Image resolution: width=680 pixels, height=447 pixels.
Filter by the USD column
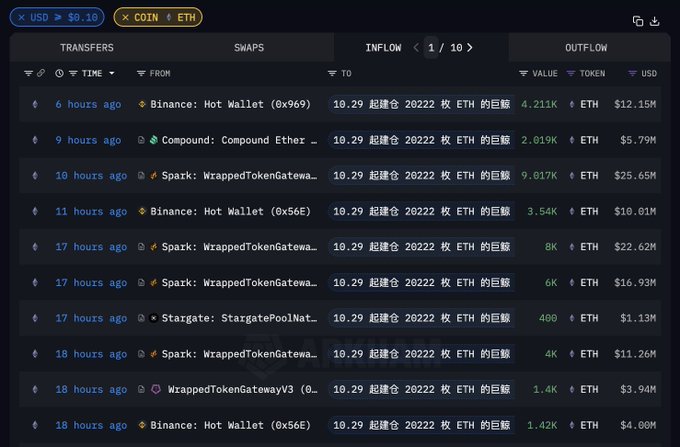pos(632,73)
